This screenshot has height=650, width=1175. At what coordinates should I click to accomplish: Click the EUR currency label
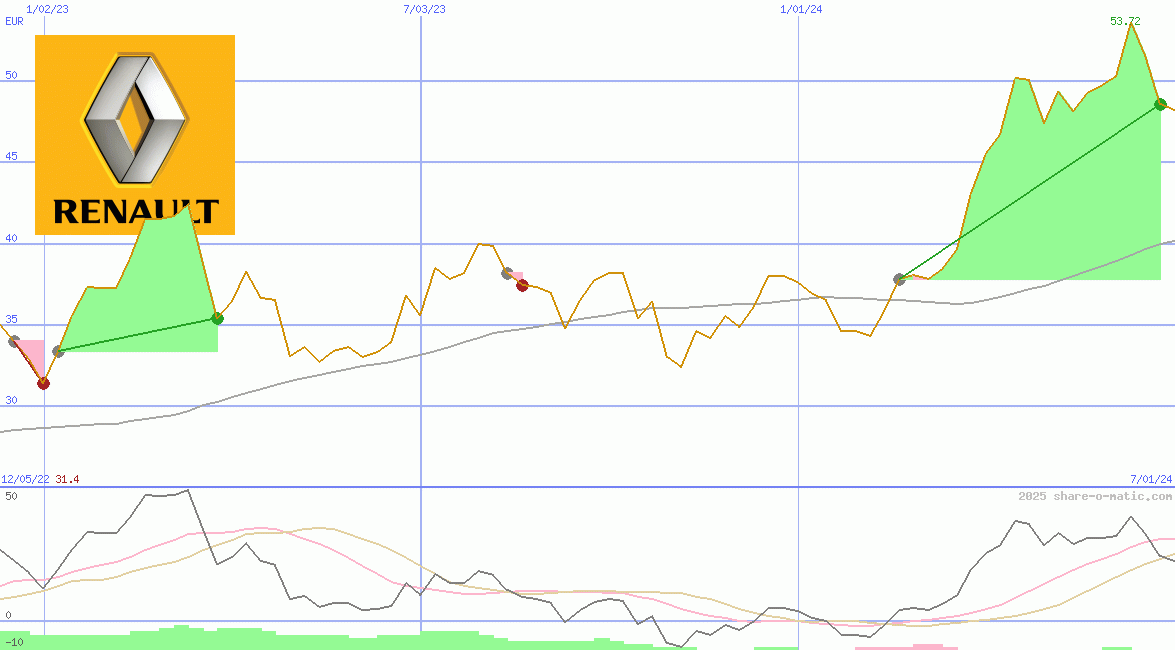coord(14,21)
